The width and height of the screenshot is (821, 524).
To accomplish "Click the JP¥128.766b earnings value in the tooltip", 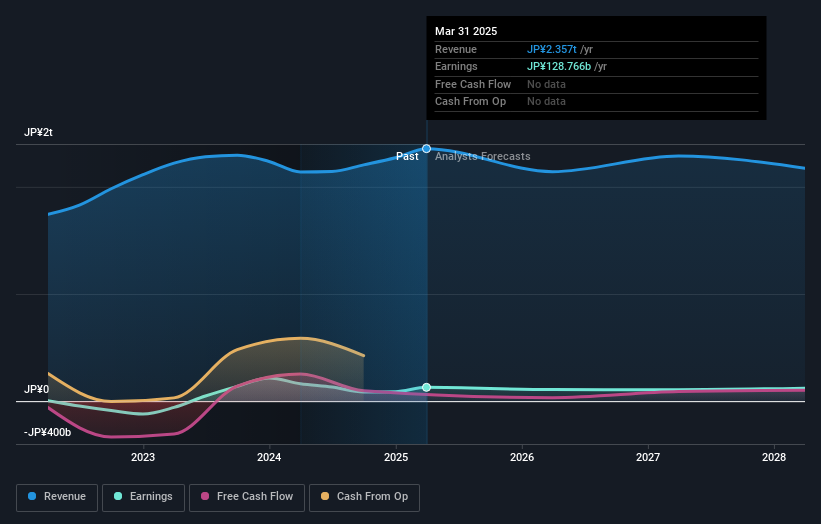I will pyautogui.click(x=559, y=66).
